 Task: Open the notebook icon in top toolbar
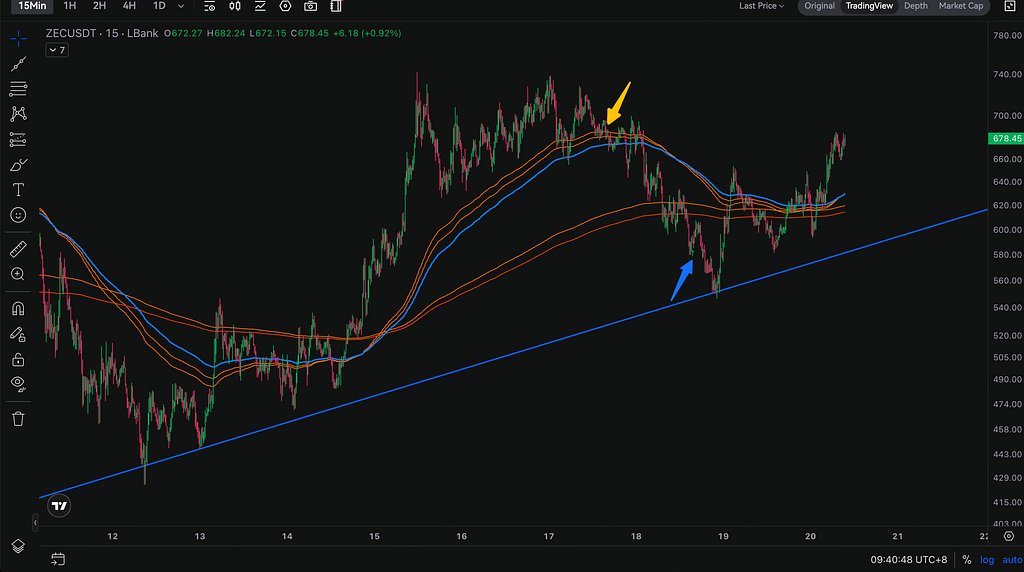pos(336,6)
